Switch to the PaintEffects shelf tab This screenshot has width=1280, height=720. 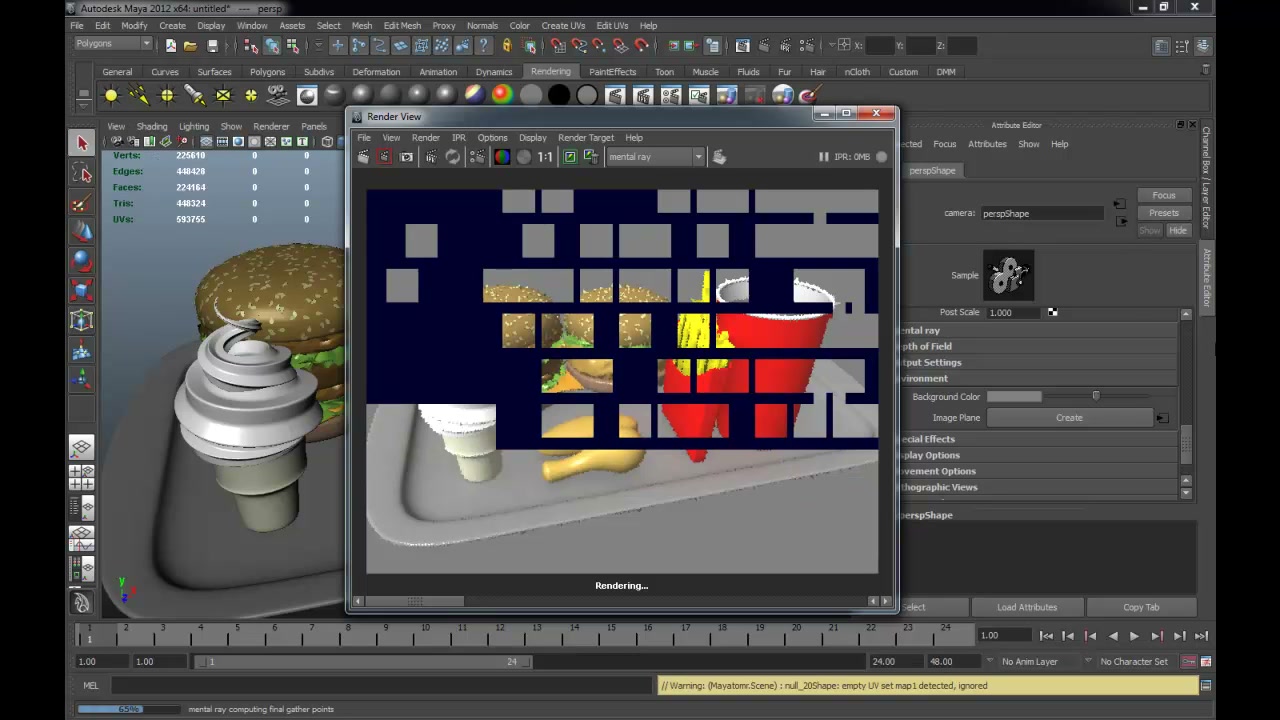click(612, 72)
